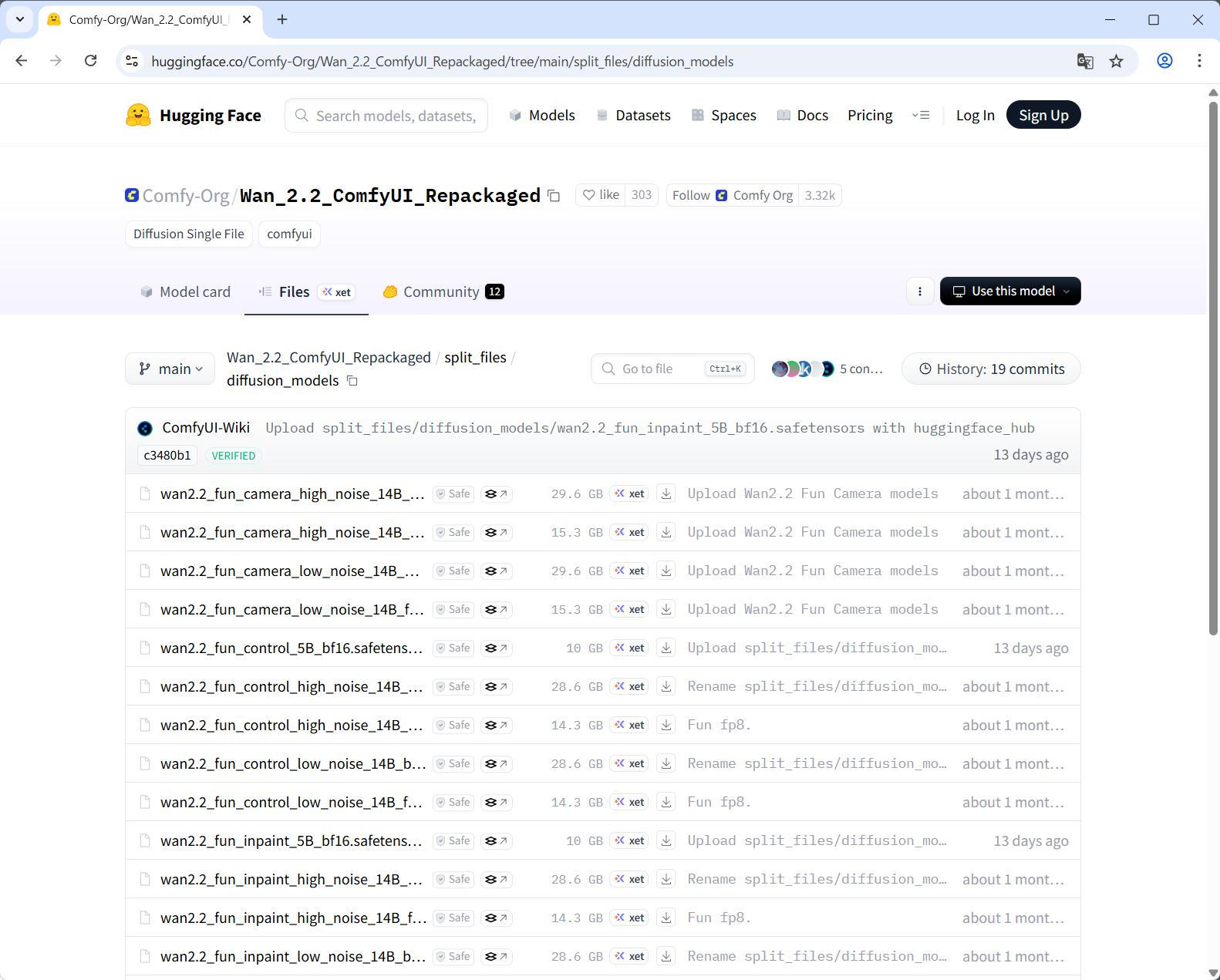Click the Diffusion Single File tag
Screen dimensions: 1220x980
(188, 234)
